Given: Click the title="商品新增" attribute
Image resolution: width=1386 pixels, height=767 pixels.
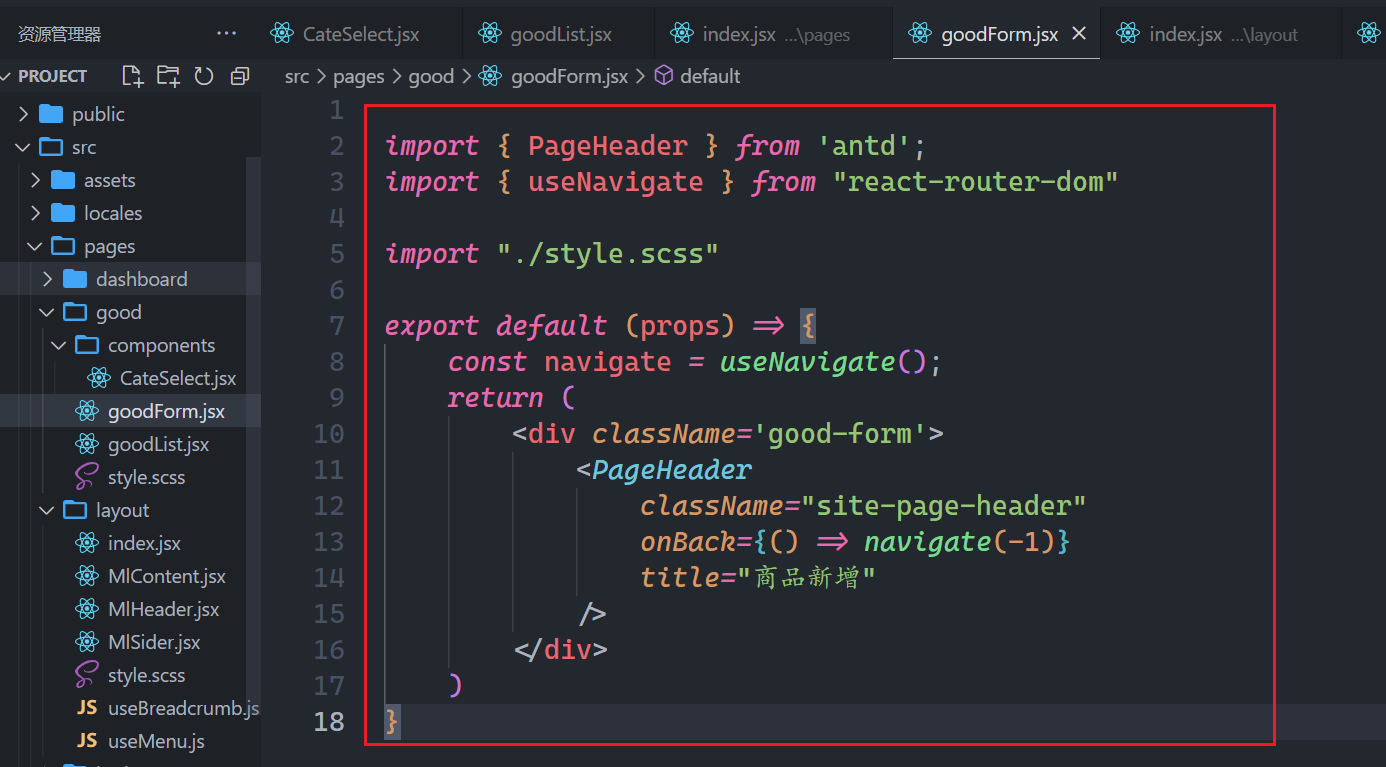Looking at the screenshot, I should click(x=759, y=578).
